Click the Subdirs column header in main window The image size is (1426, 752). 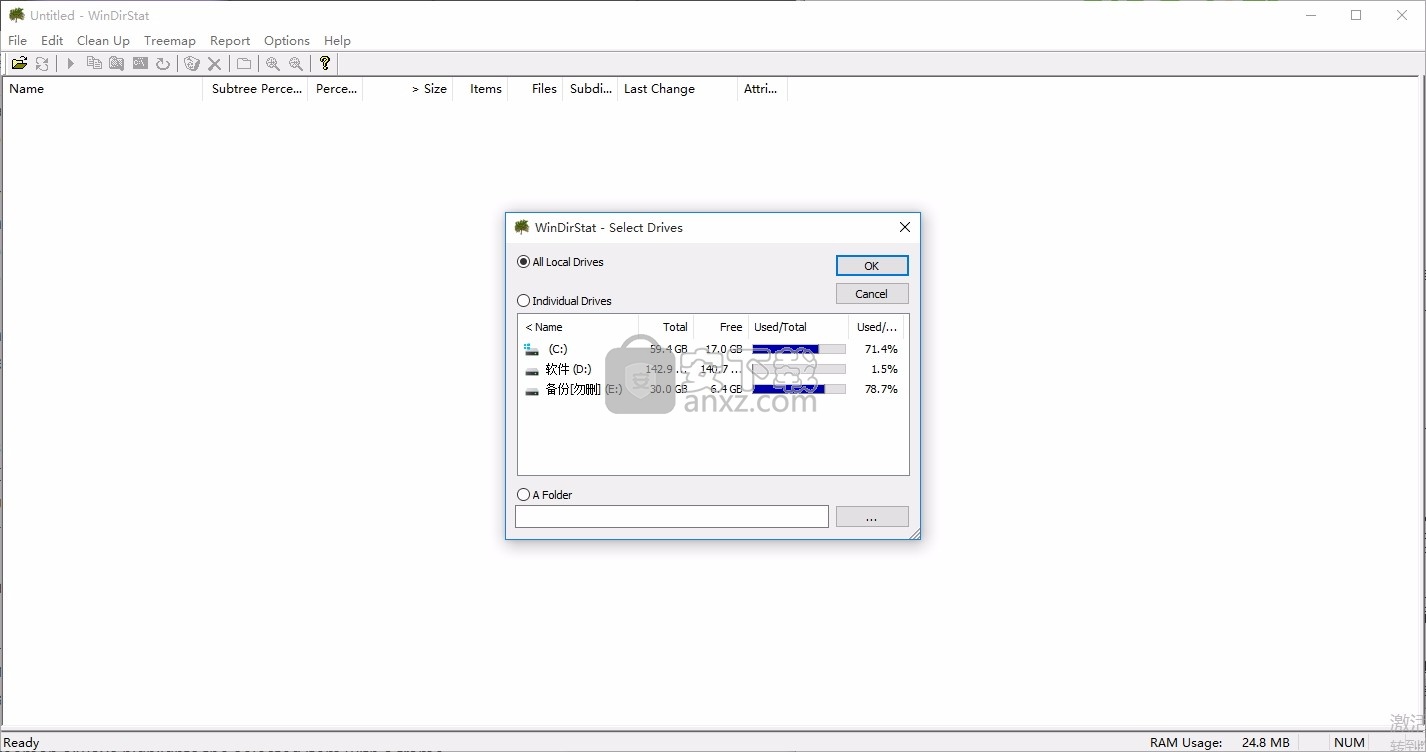tap(590, 89)
